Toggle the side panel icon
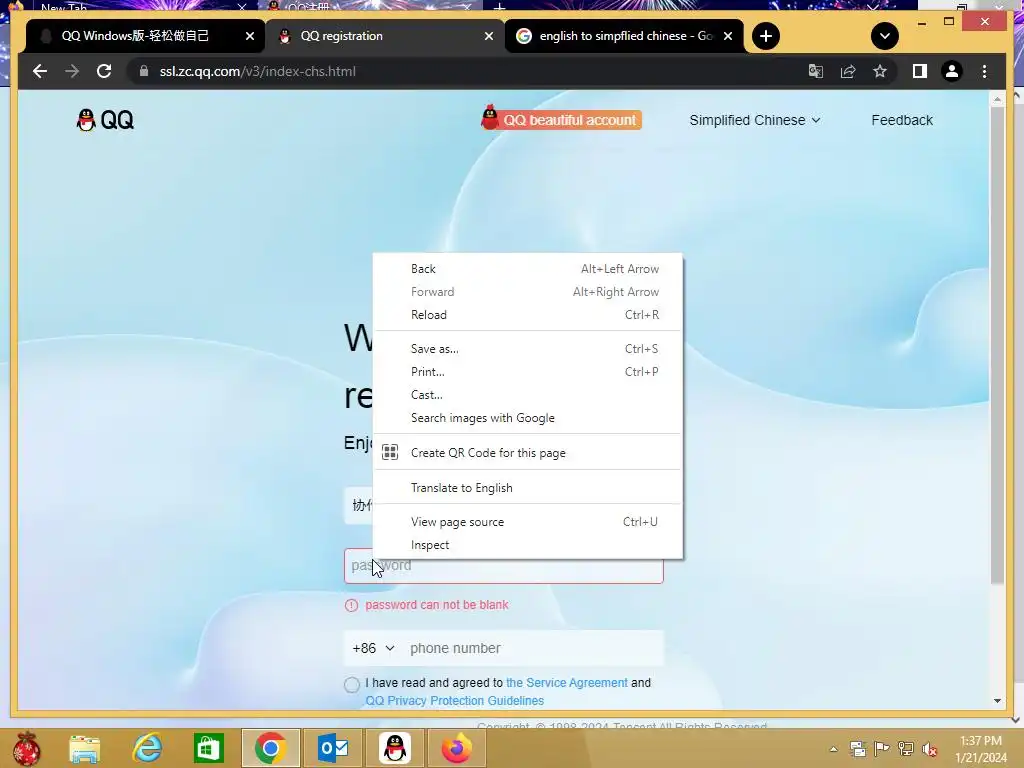The image size is (1024, 768). [x=920, y=71]
